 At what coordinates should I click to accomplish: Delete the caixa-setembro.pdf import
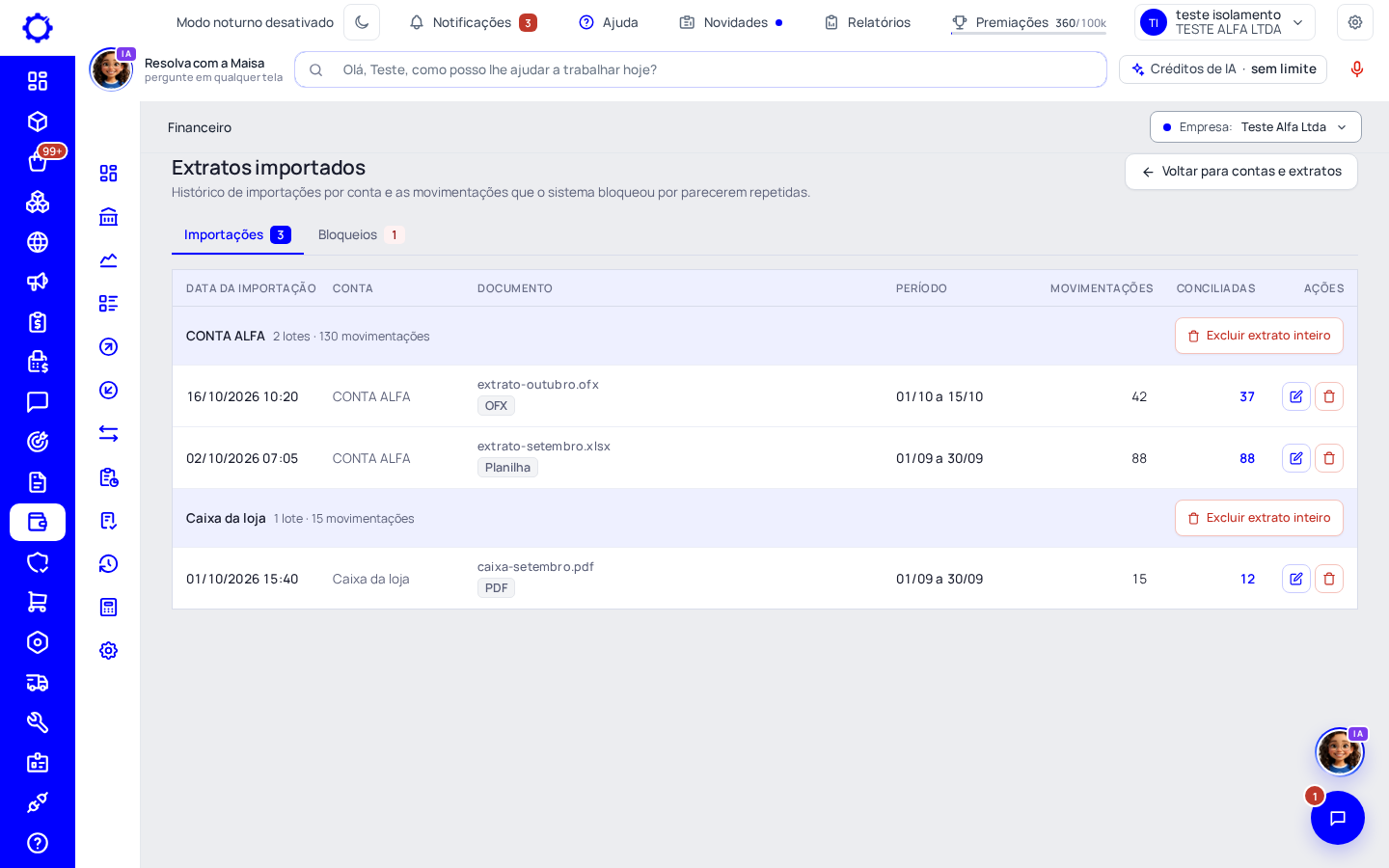coord(1329,579)
